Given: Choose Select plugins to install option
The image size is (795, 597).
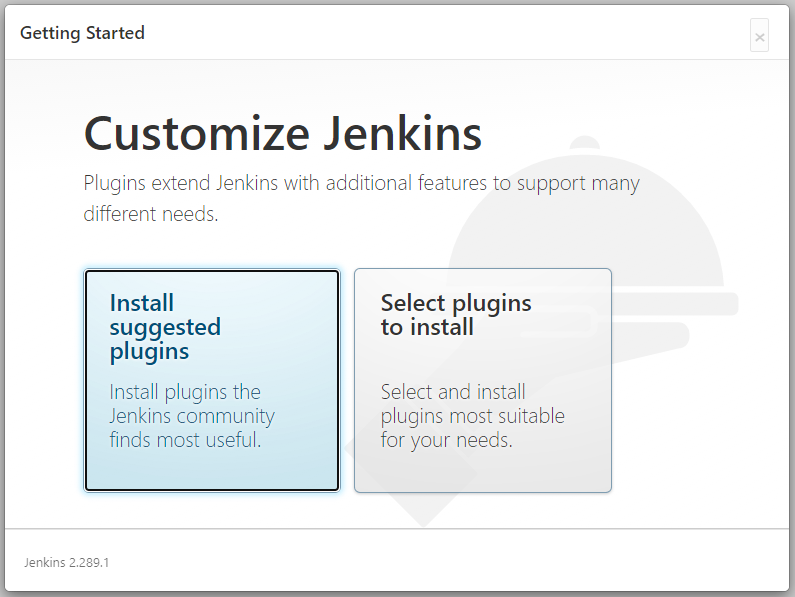Looking at the screenshot, I should click(x=483, y=380).
